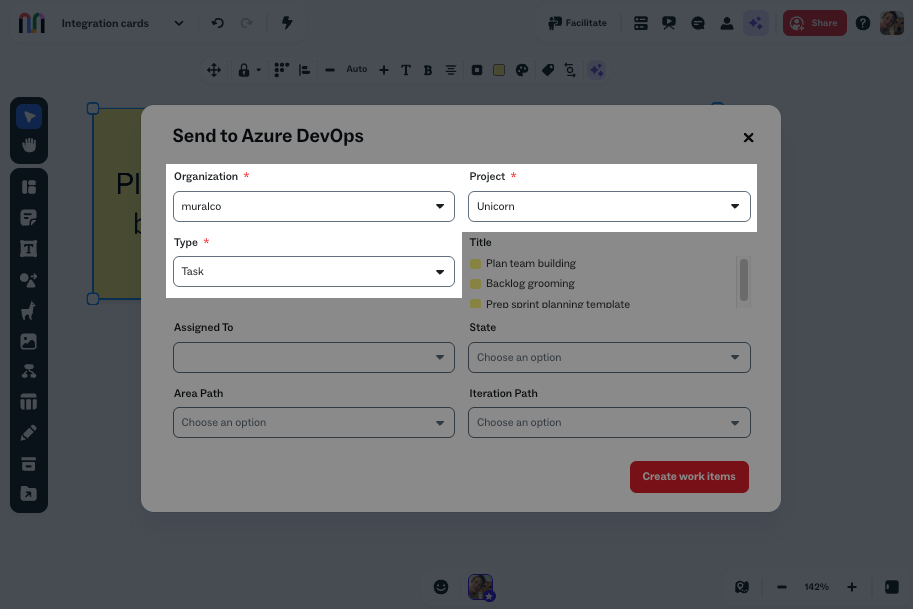
Task: Open the templates icon in left sidebar
Action: coord(29,187)
